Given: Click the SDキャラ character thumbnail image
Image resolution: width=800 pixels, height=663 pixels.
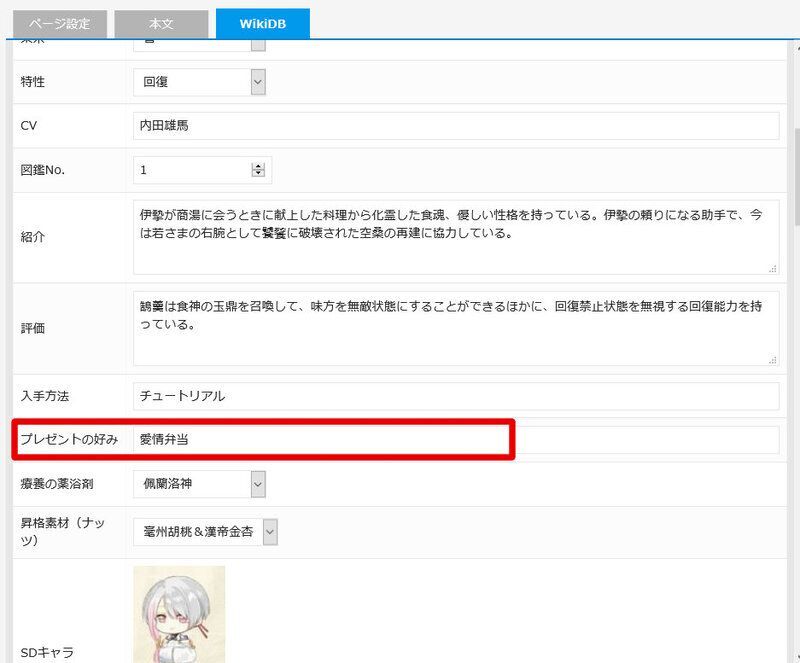Looking at the screenshot, I should coord(179,613).
